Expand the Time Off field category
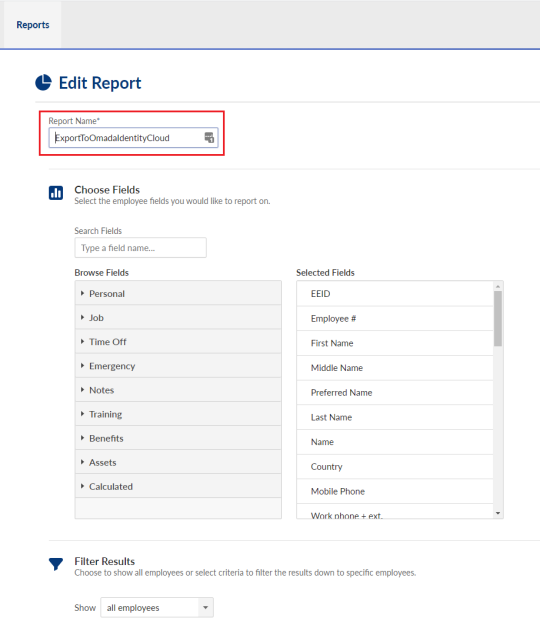540x635 pixels. click(x=178, y=341)
